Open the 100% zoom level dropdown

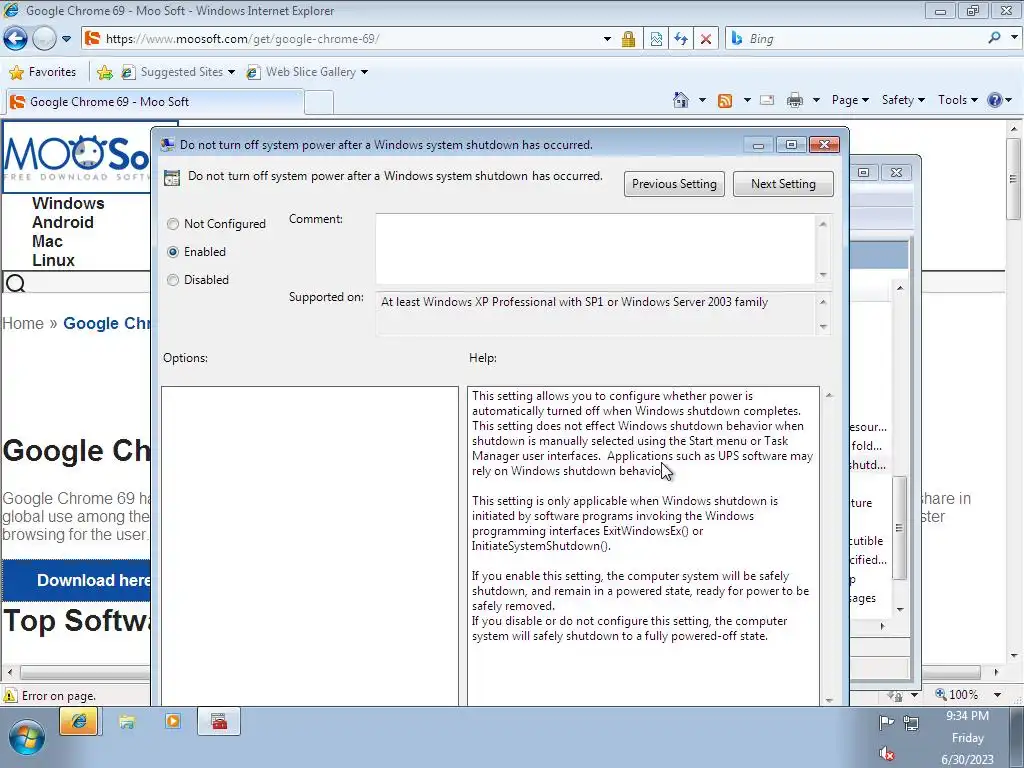(997, 695)
